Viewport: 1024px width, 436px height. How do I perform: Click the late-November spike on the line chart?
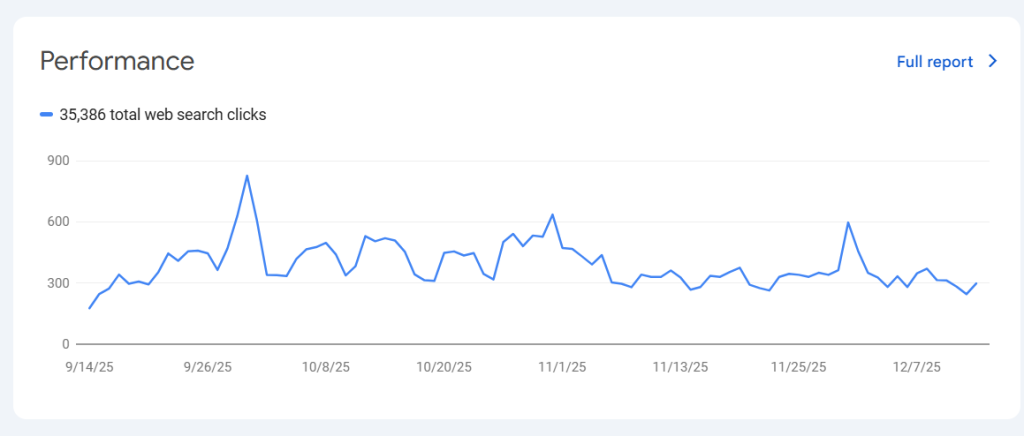click(x=848, y=222)
